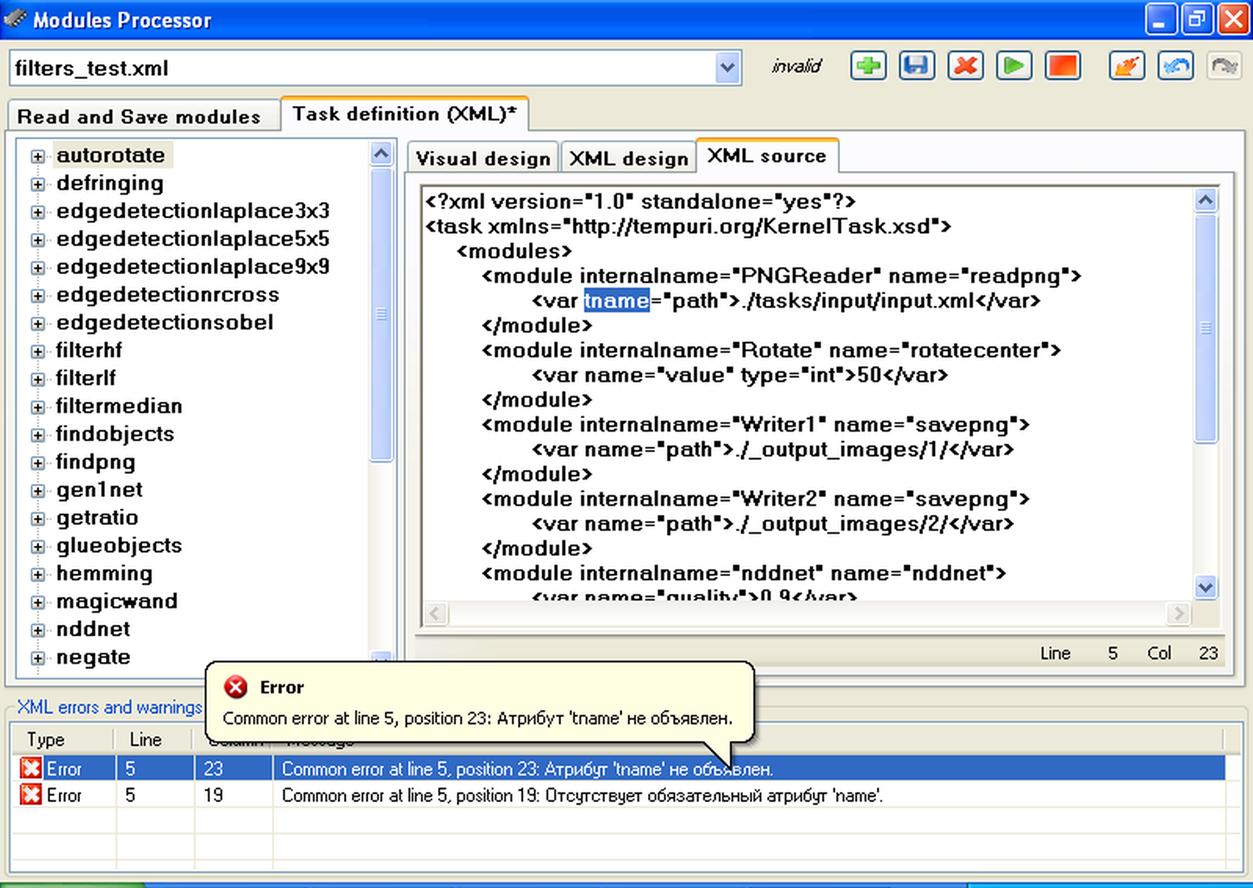Click the task xmlns line in XML source

click(688, 226)
